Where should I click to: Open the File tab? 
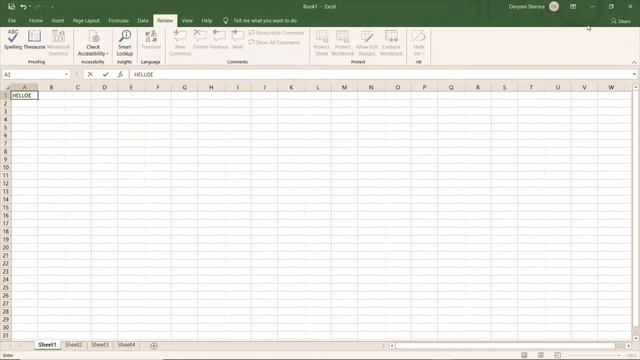[12, 20]
